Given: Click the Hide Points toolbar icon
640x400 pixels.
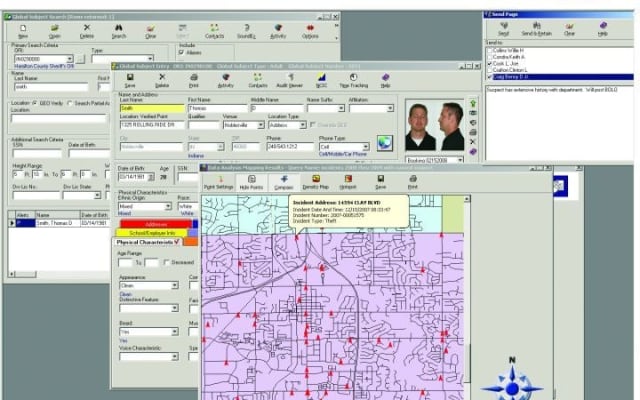Looking at the screenshot, I should pyautogui.click(x=251, y=183).
